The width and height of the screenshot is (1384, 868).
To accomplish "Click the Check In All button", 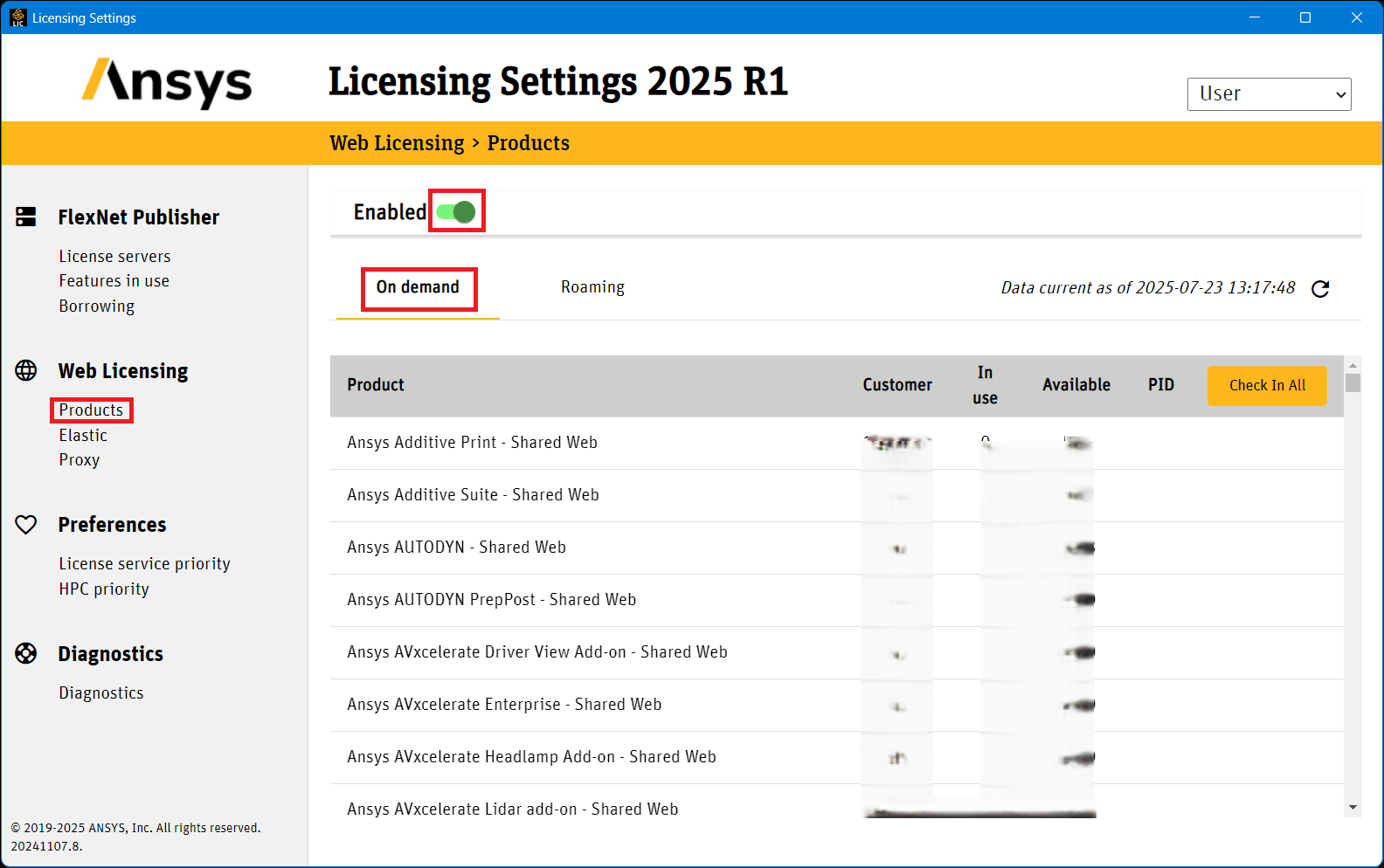I will click(x=1267, y=385).
